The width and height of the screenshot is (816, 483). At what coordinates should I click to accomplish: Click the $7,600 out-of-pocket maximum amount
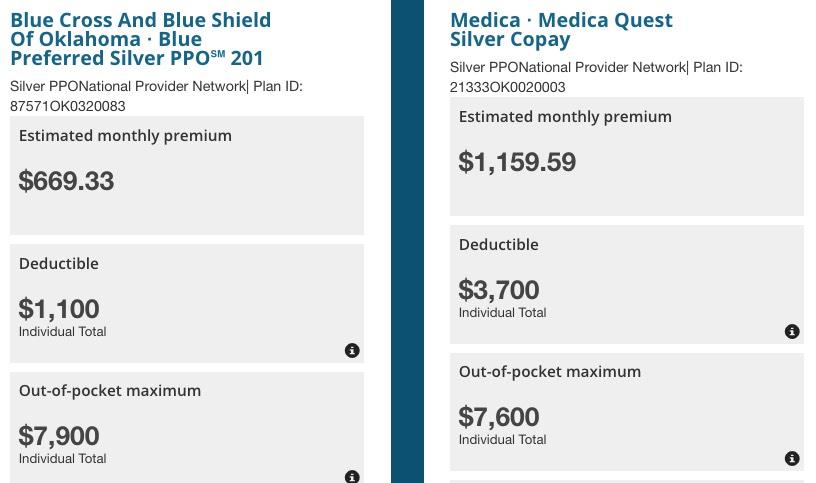coord(499,416)
